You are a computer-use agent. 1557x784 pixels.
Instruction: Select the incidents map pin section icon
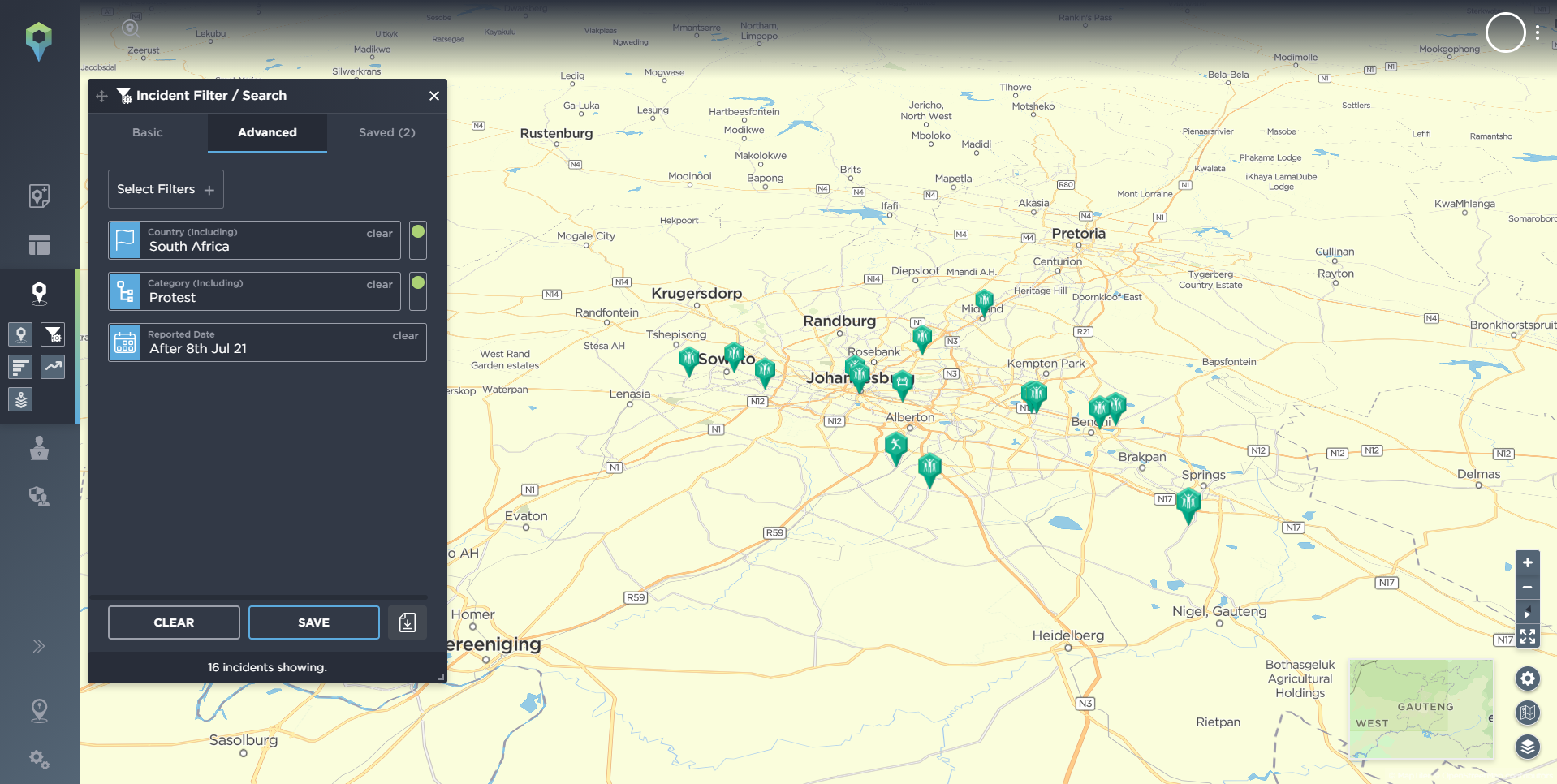pyautogui.click(x=39, y=293)
